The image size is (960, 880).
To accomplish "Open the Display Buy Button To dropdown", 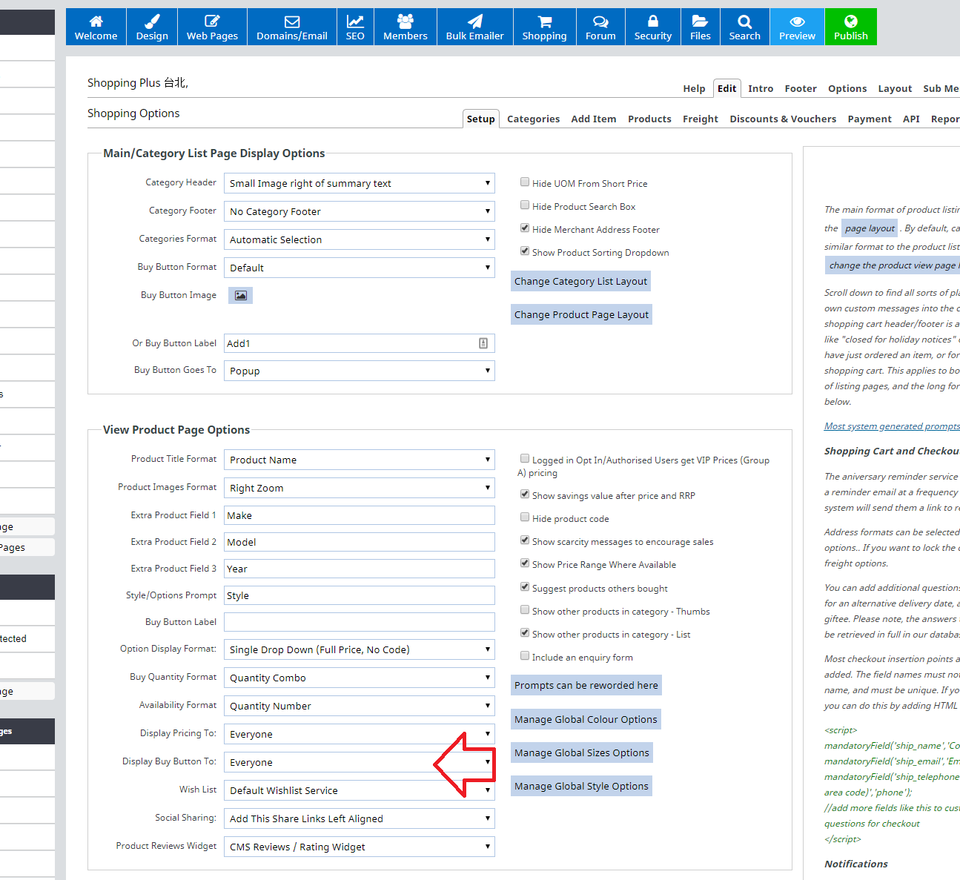I will click(359, 762).
